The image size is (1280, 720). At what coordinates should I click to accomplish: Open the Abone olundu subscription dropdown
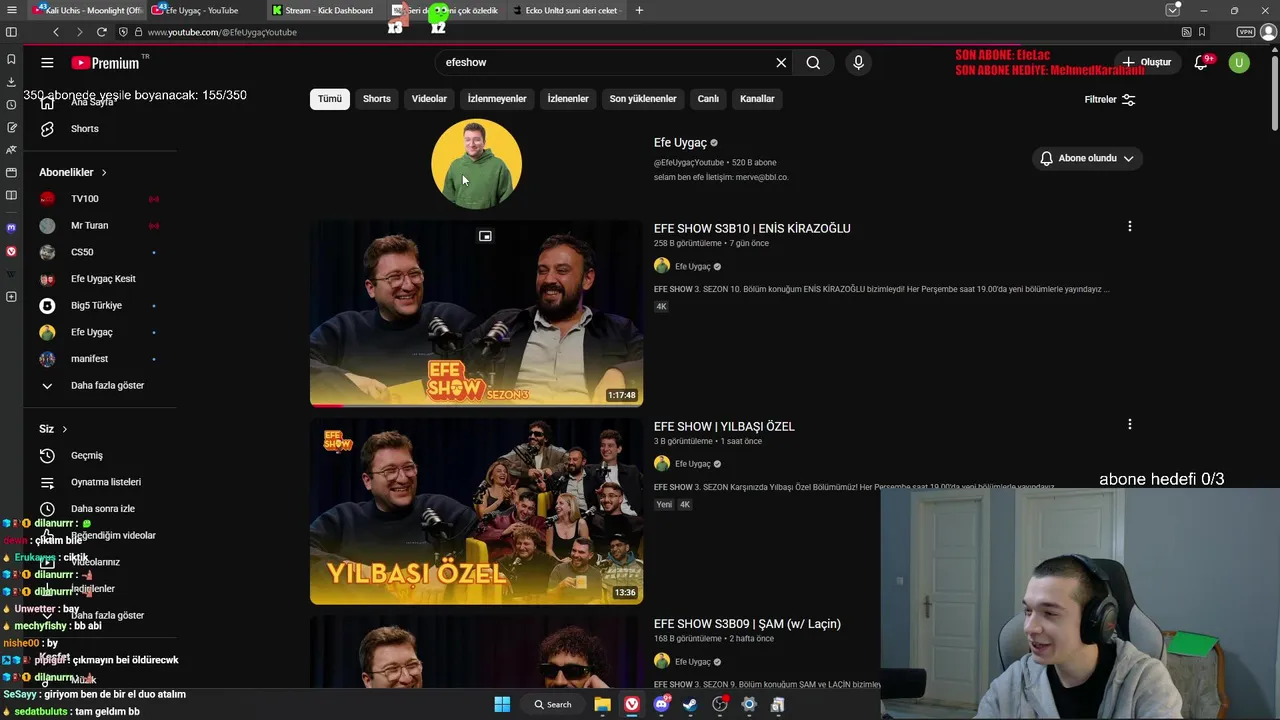(x=1087, y=158)
